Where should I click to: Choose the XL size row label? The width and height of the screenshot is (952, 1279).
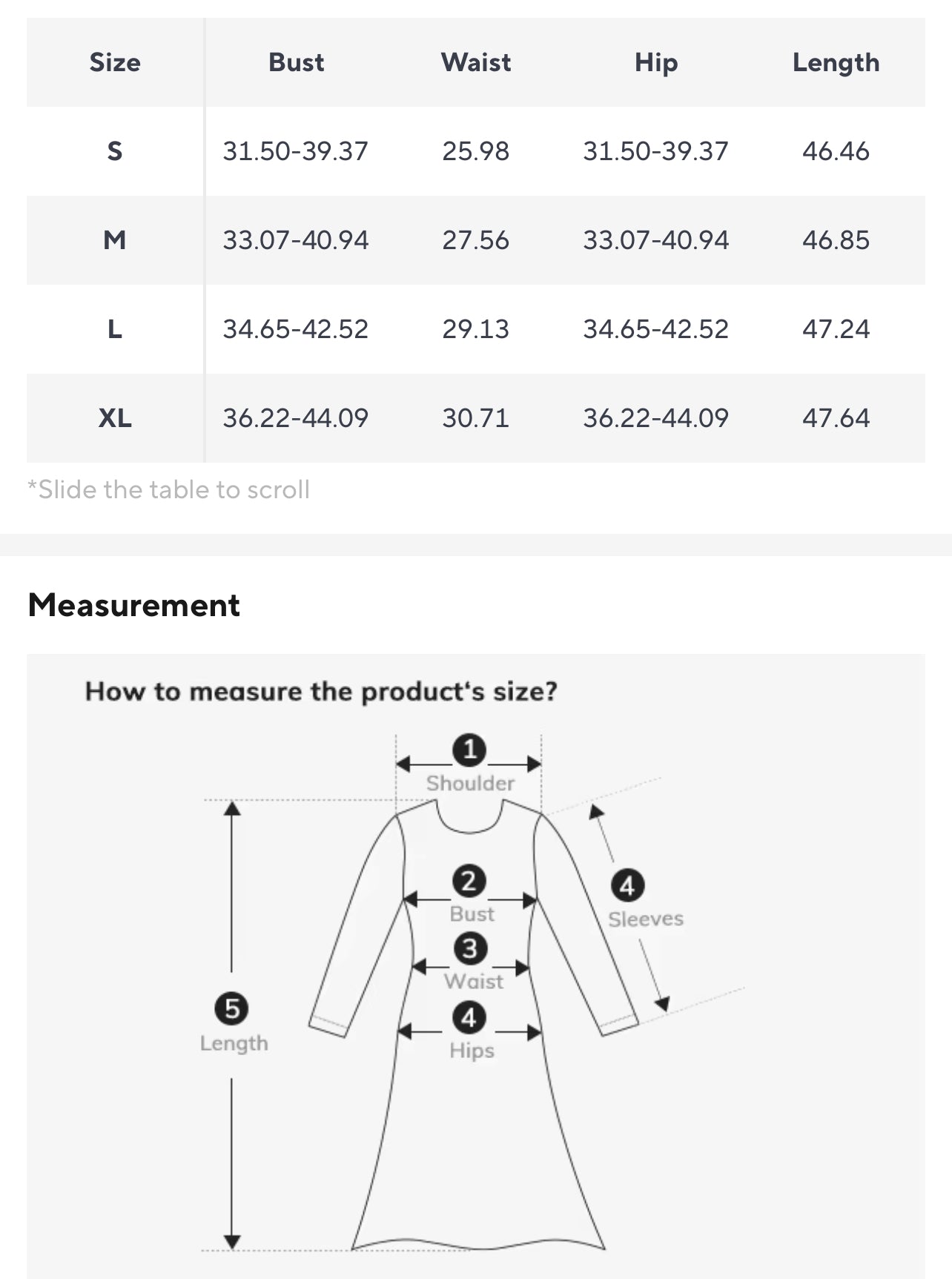pos(115,418)
